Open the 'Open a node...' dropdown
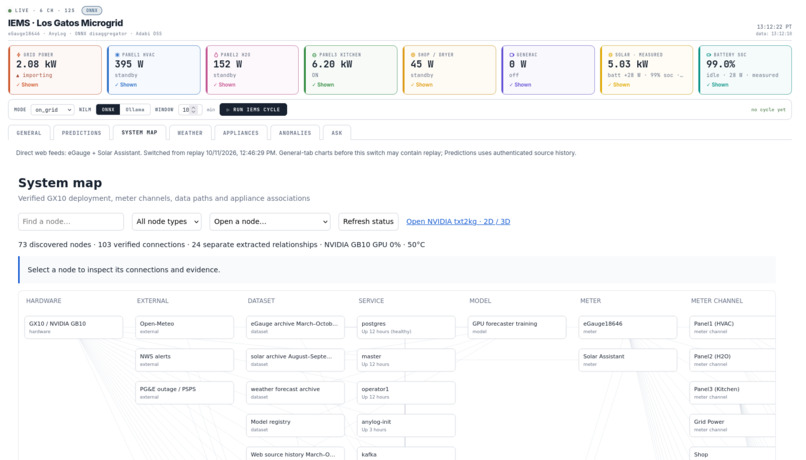This screenshot has width=806, height=460. coord(270,222)
